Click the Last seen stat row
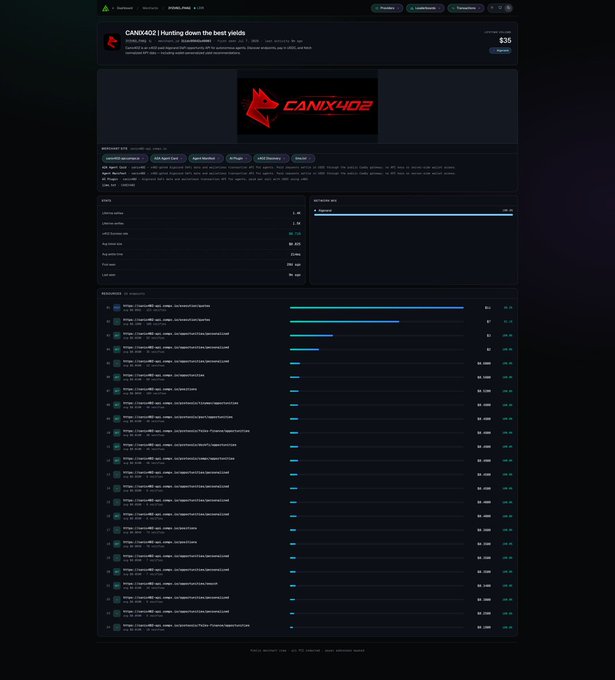The width and height of the screenshot is (615, 680). pos(201,275)
